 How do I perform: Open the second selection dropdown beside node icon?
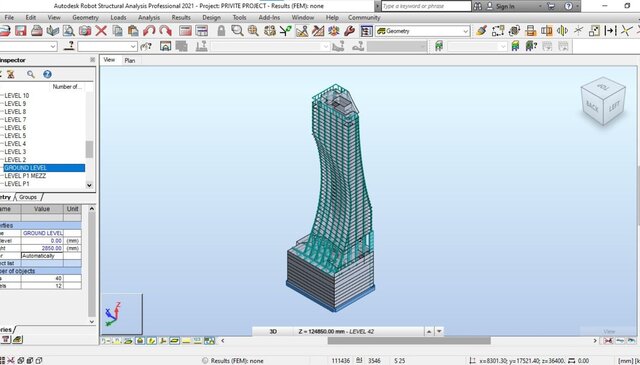coord(133,47)
